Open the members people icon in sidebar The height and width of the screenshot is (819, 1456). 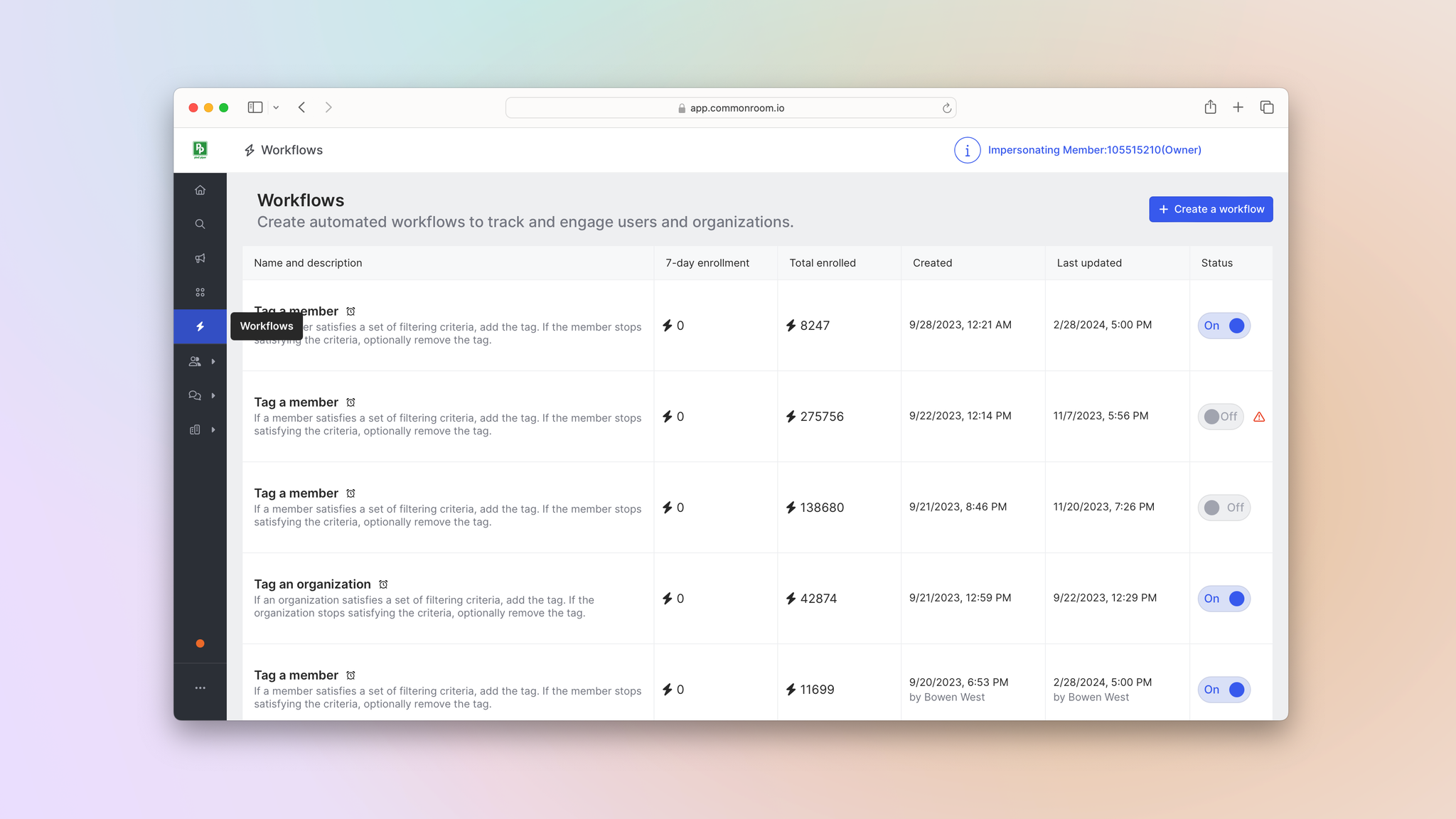pos(195,361)
